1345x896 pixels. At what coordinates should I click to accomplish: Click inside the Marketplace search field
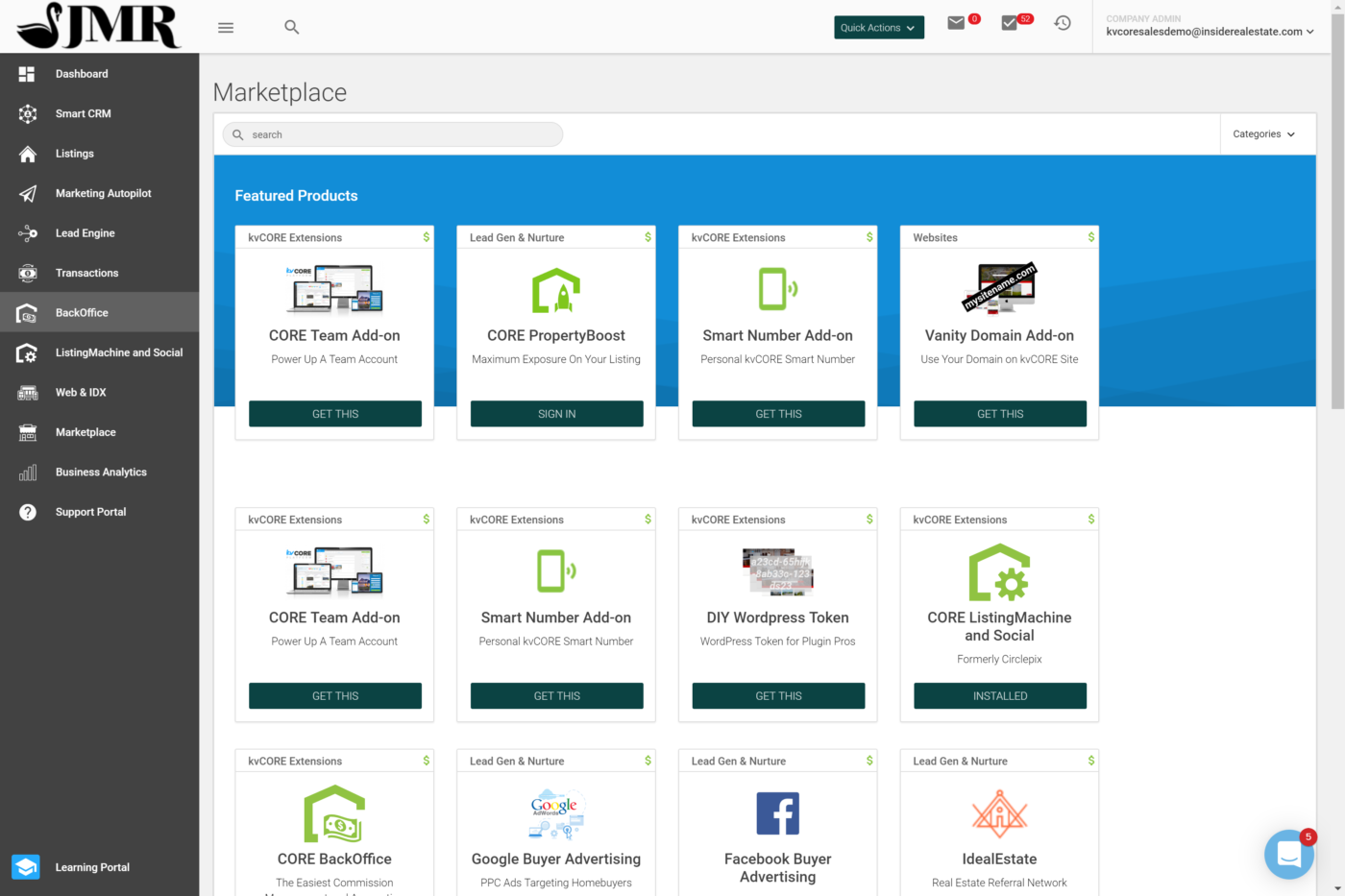[x=392, y=133]
